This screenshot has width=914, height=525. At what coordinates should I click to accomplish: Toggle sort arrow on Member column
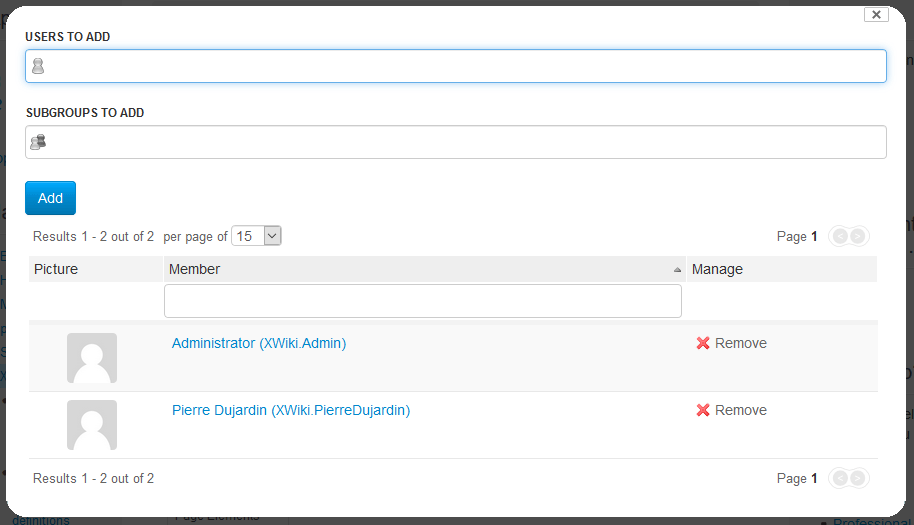pos(677,270)
